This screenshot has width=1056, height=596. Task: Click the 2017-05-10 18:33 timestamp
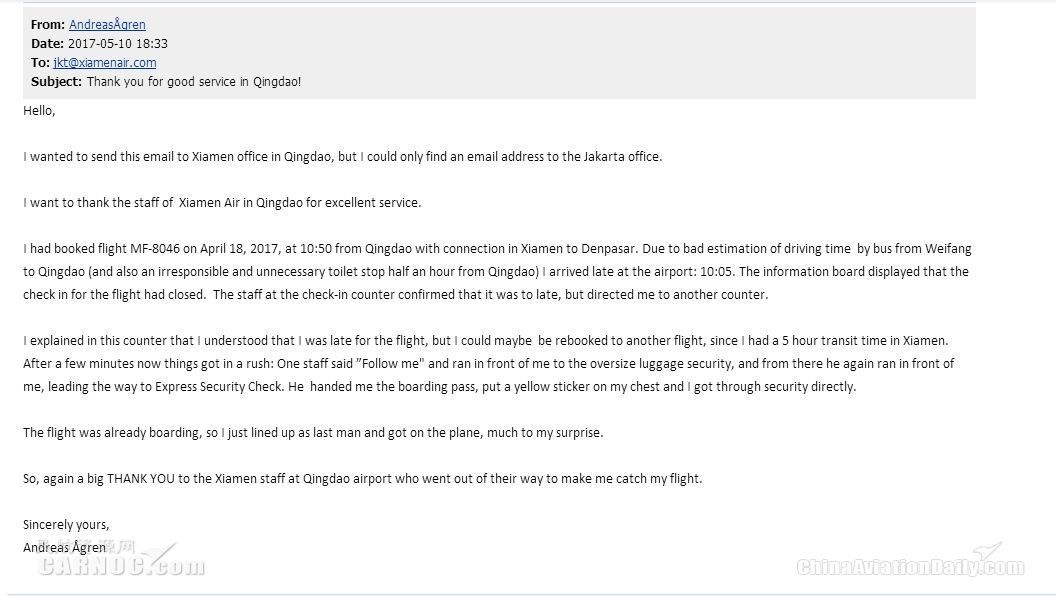pos(118,44)
